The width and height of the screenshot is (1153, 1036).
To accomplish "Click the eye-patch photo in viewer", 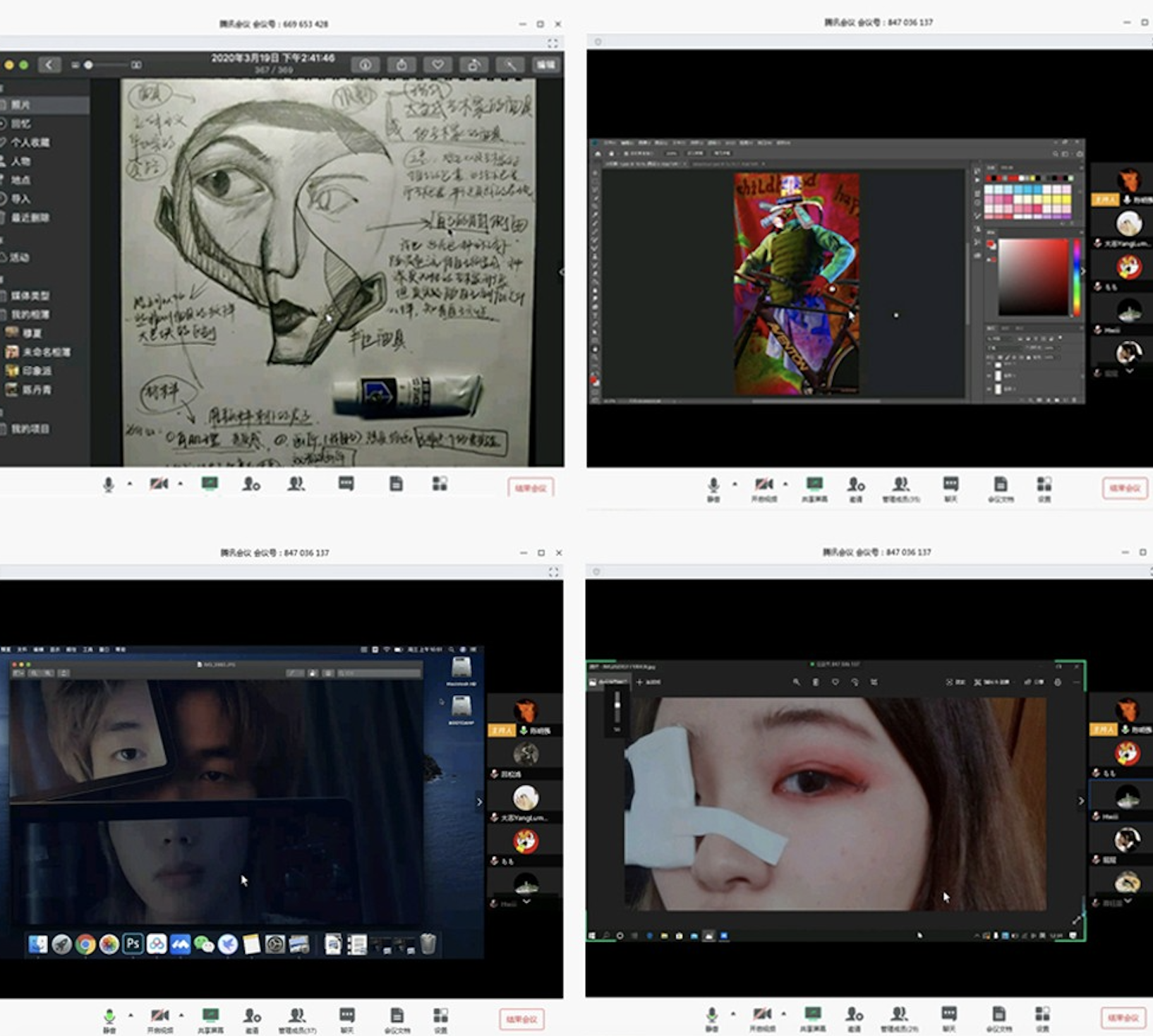I will pyautogui.click(x=835, y=804).
